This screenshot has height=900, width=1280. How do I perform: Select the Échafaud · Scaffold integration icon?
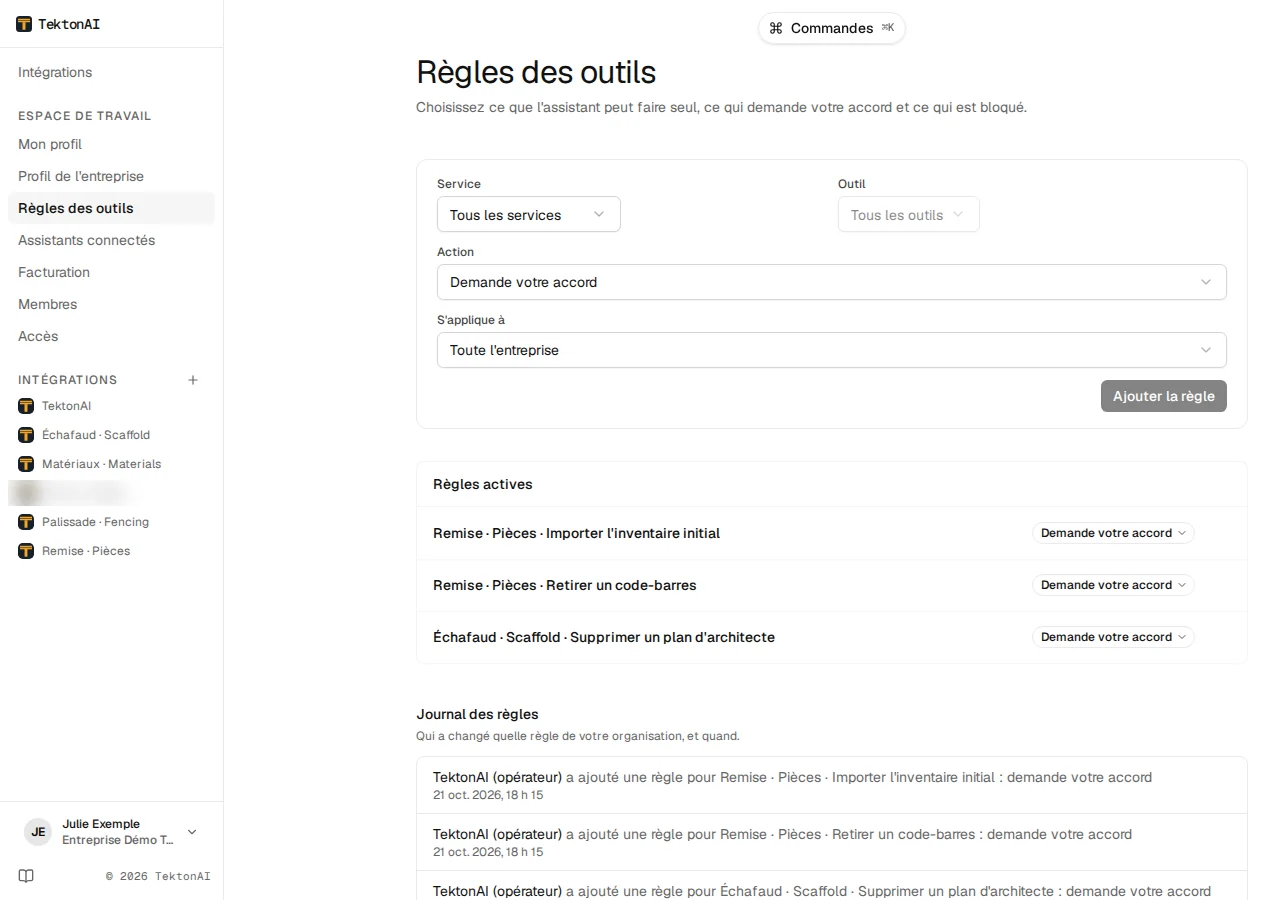coord(26,435)
